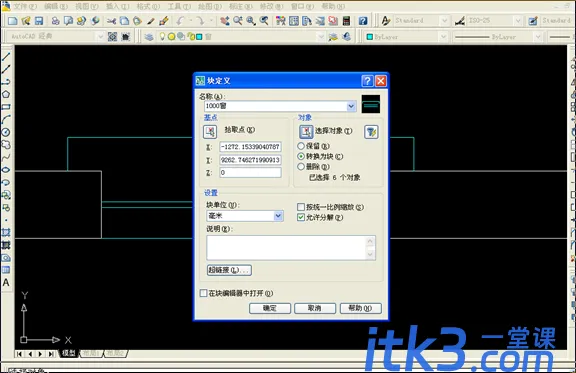Enable 在块编辑器中打开 checkbox

[x=204, y=293]
